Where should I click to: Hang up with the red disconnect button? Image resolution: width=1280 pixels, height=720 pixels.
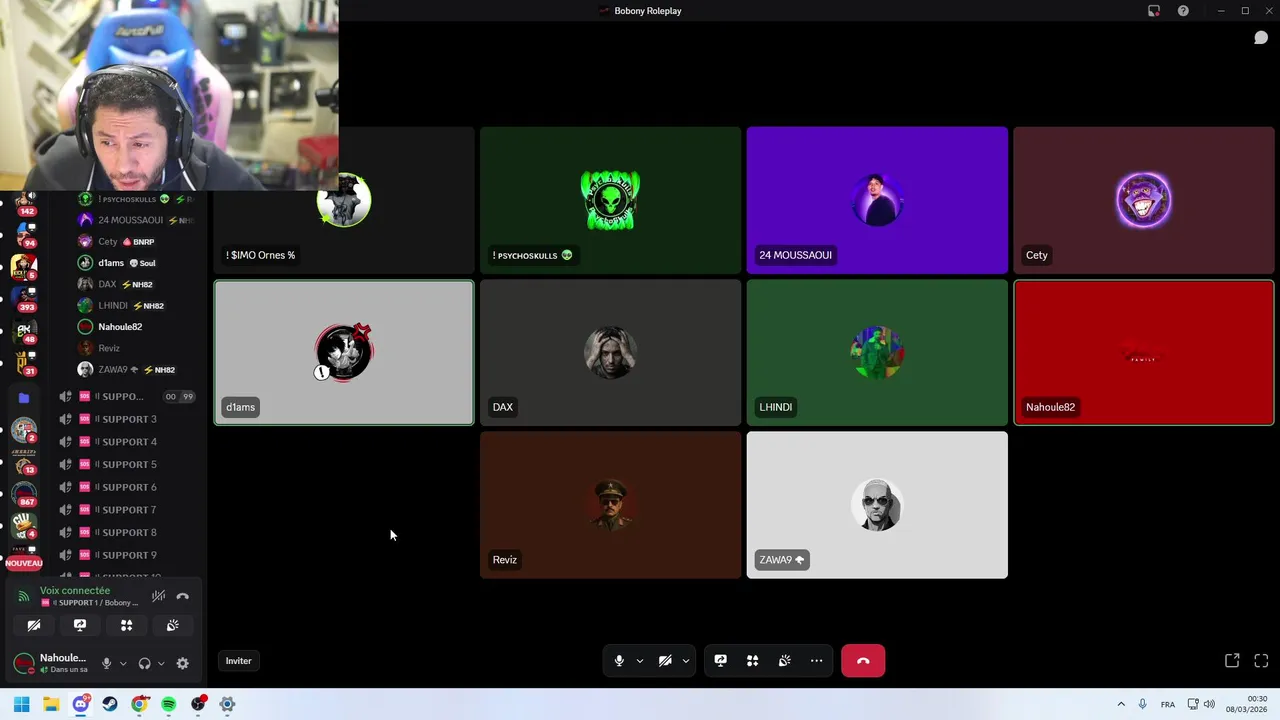pos(863,661)
